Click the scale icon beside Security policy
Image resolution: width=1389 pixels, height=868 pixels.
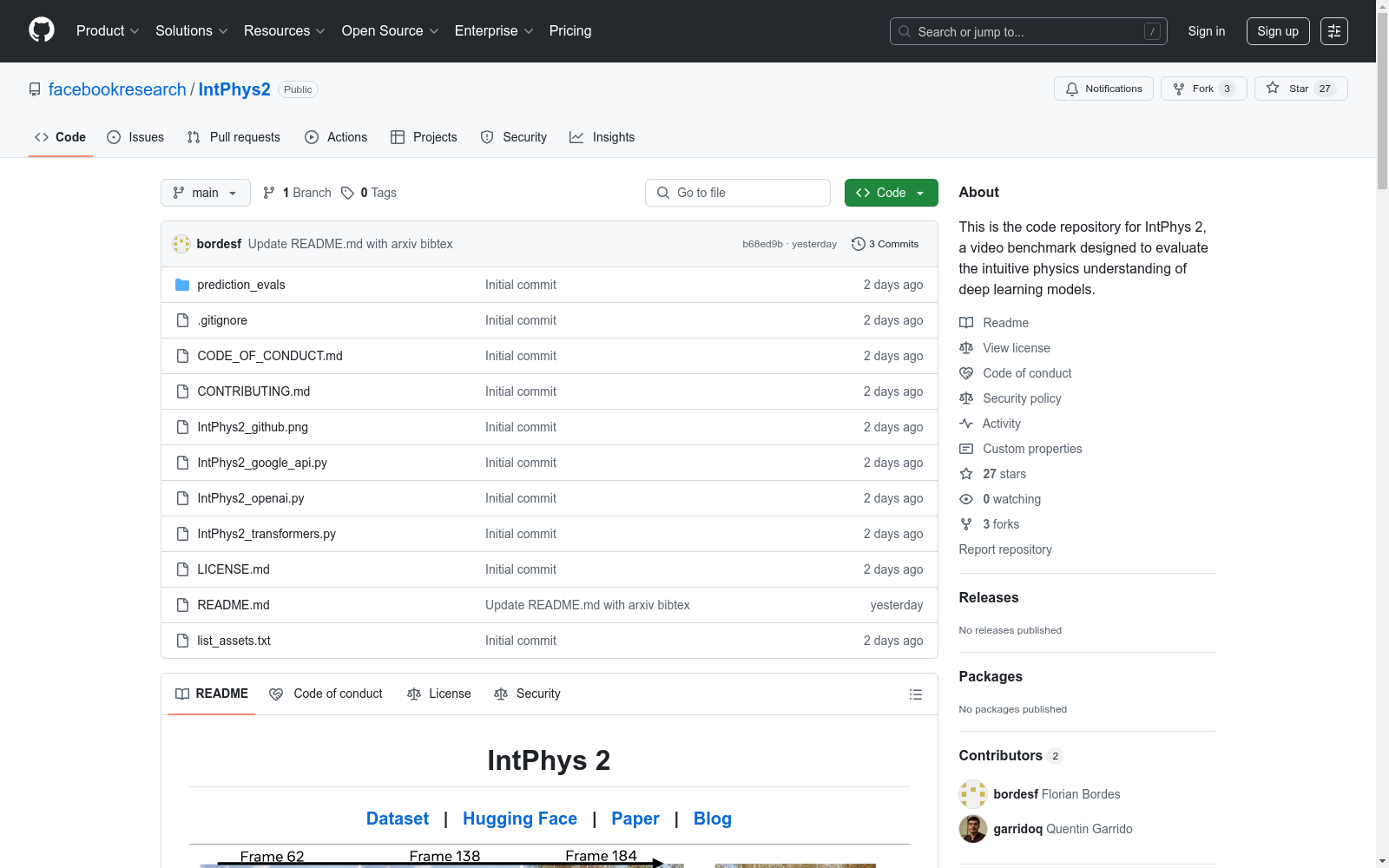pos(966,398)
